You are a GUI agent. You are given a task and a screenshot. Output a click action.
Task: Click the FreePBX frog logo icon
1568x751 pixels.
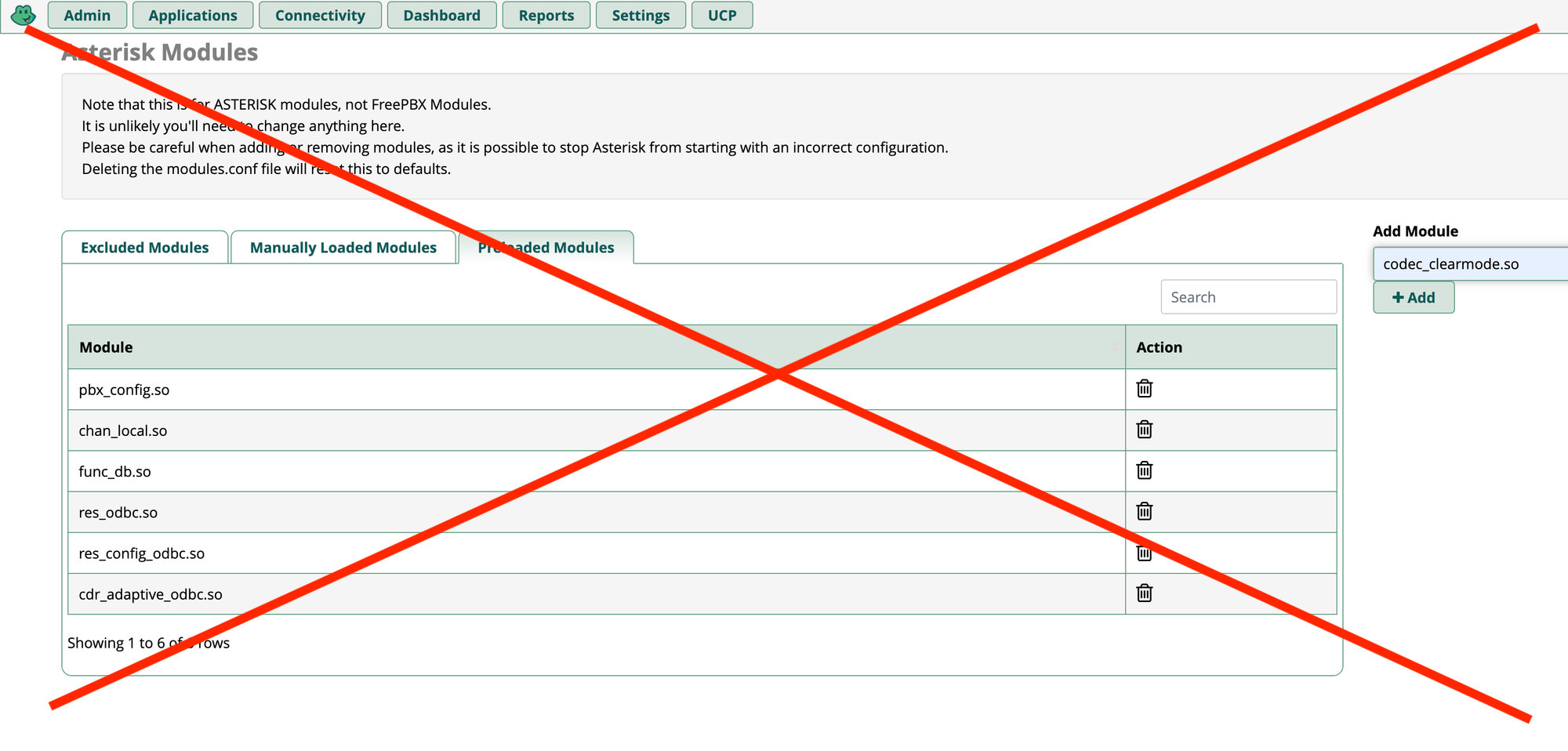[24, 15]
